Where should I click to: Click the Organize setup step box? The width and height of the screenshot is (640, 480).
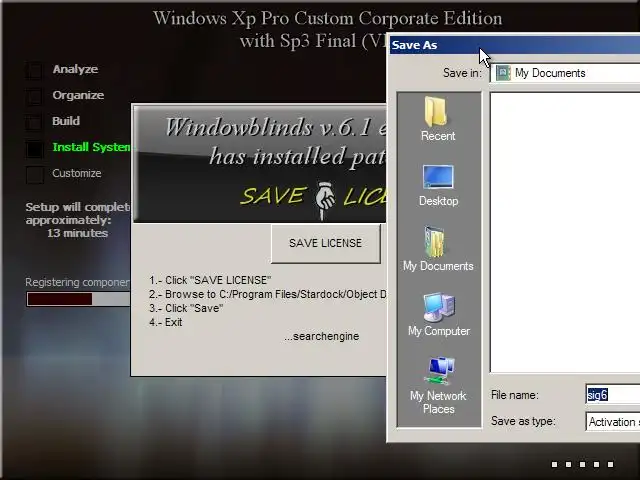coord(34,96)
